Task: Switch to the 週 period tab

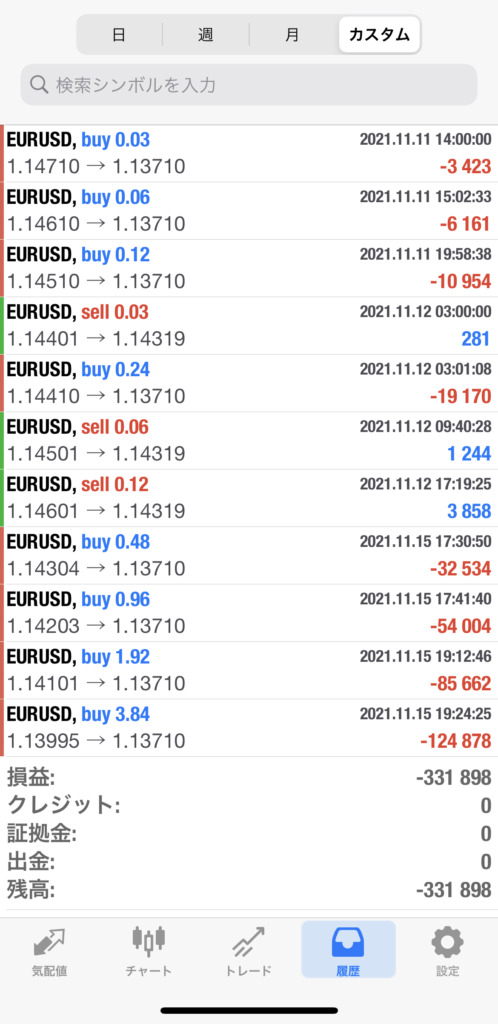Action: point(206,35)
